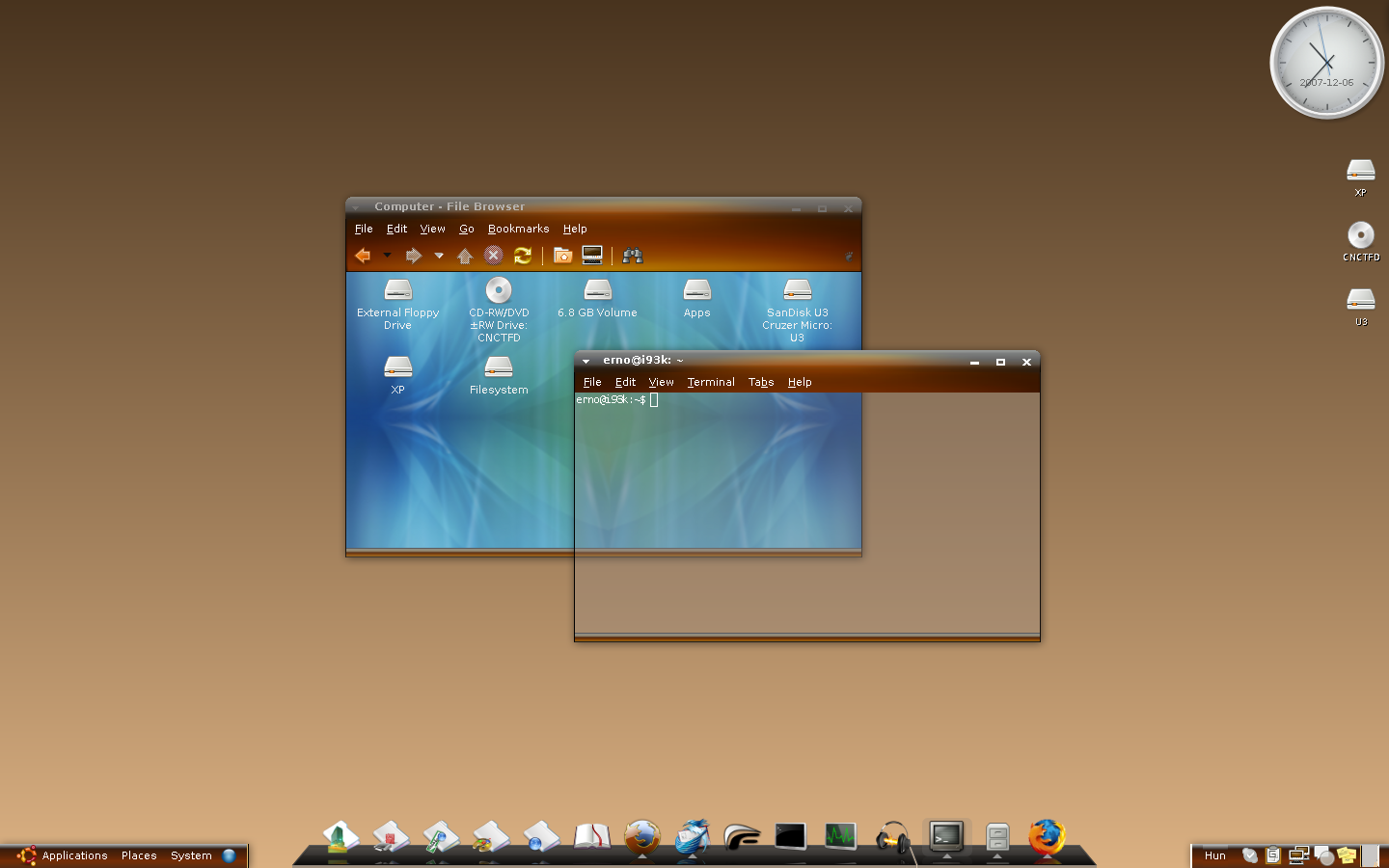Launch Firefox from the dock
The height and width of the screenshot is (868, 1389).
[x=1047, y=837]
